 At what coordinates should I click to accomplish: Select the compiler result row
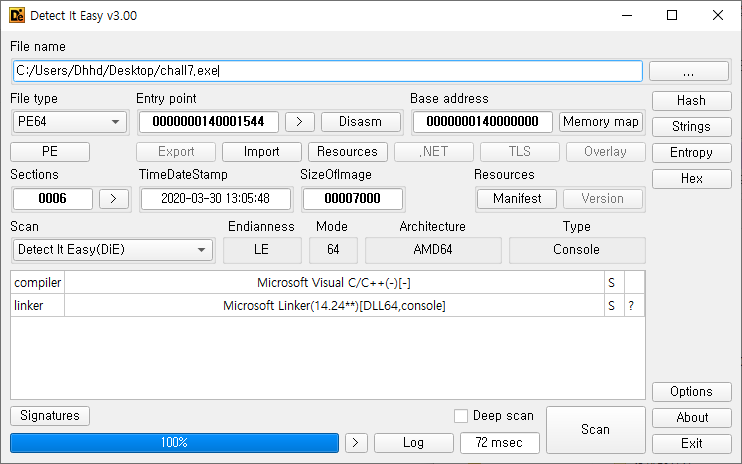(327, 283)
